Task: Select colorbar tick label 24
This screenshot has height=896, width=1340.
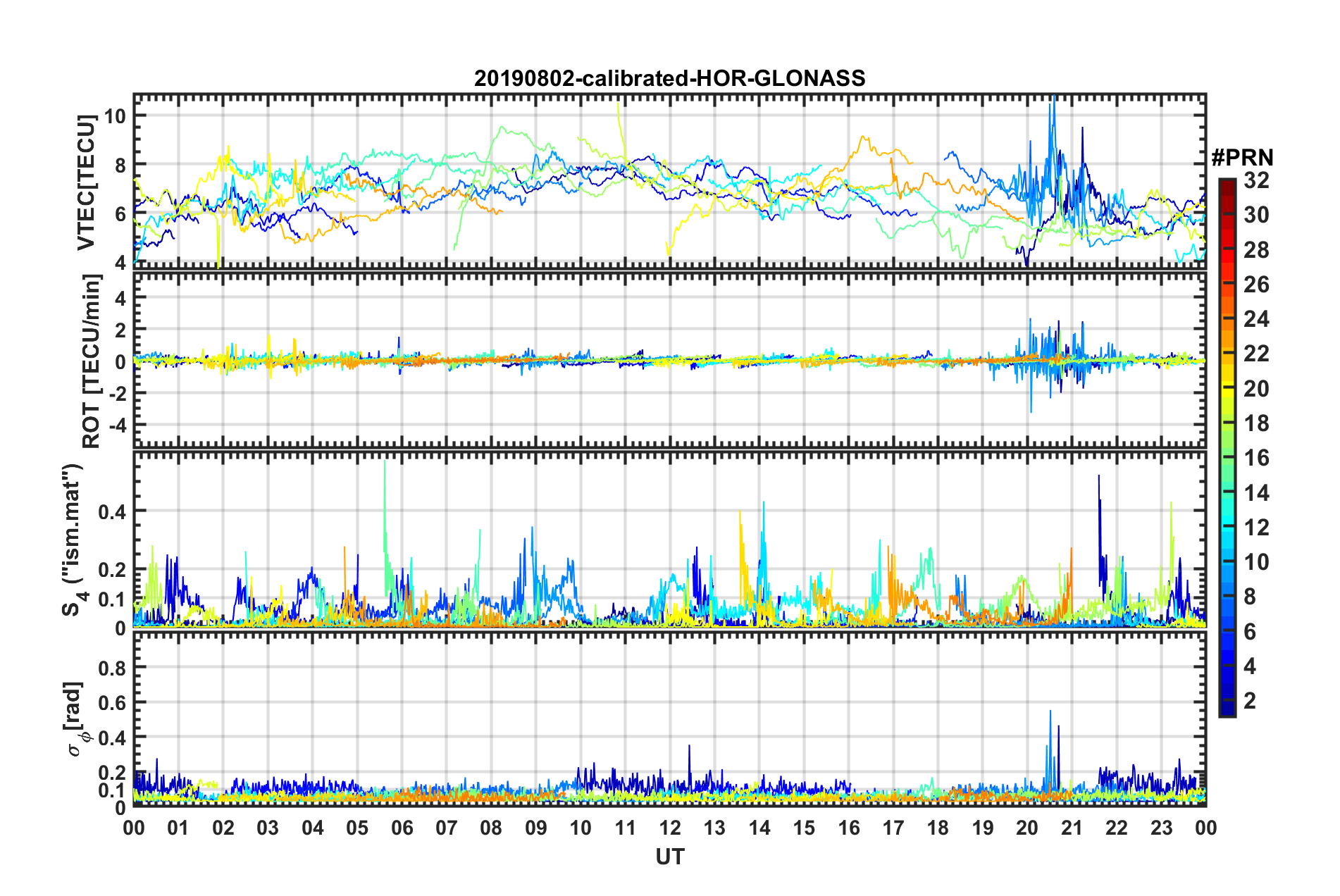Action: pyautogui.click(x=1256, y=319)
